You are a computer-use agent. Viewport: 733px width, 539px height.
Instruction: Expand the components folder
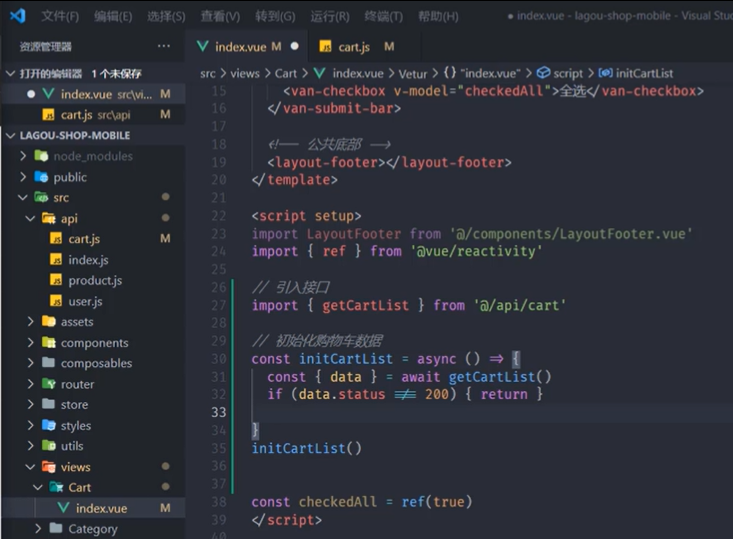coord(93,343)
